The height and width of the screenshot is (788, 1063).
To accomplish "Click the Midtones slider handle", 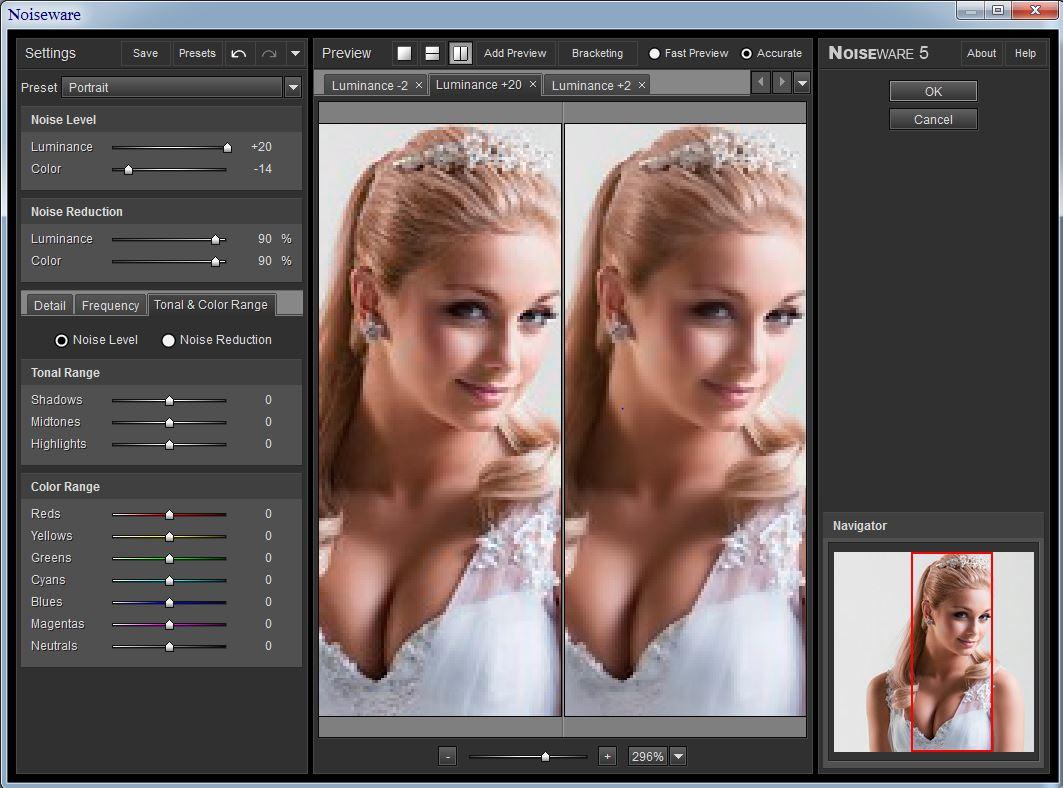I will tap(169, 422).
